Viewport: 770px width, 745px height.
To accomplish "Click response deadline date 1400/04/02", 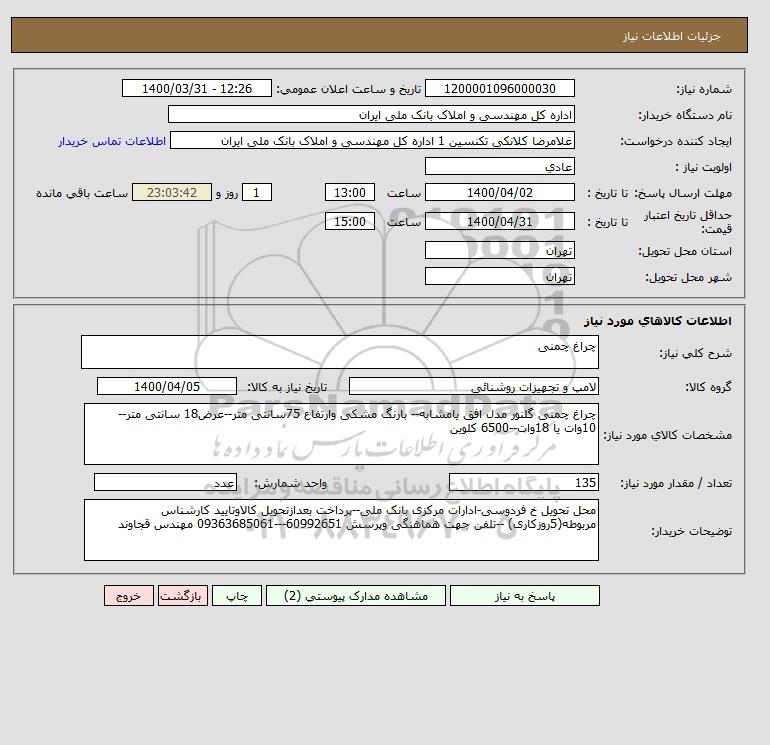I will (499, 193).
